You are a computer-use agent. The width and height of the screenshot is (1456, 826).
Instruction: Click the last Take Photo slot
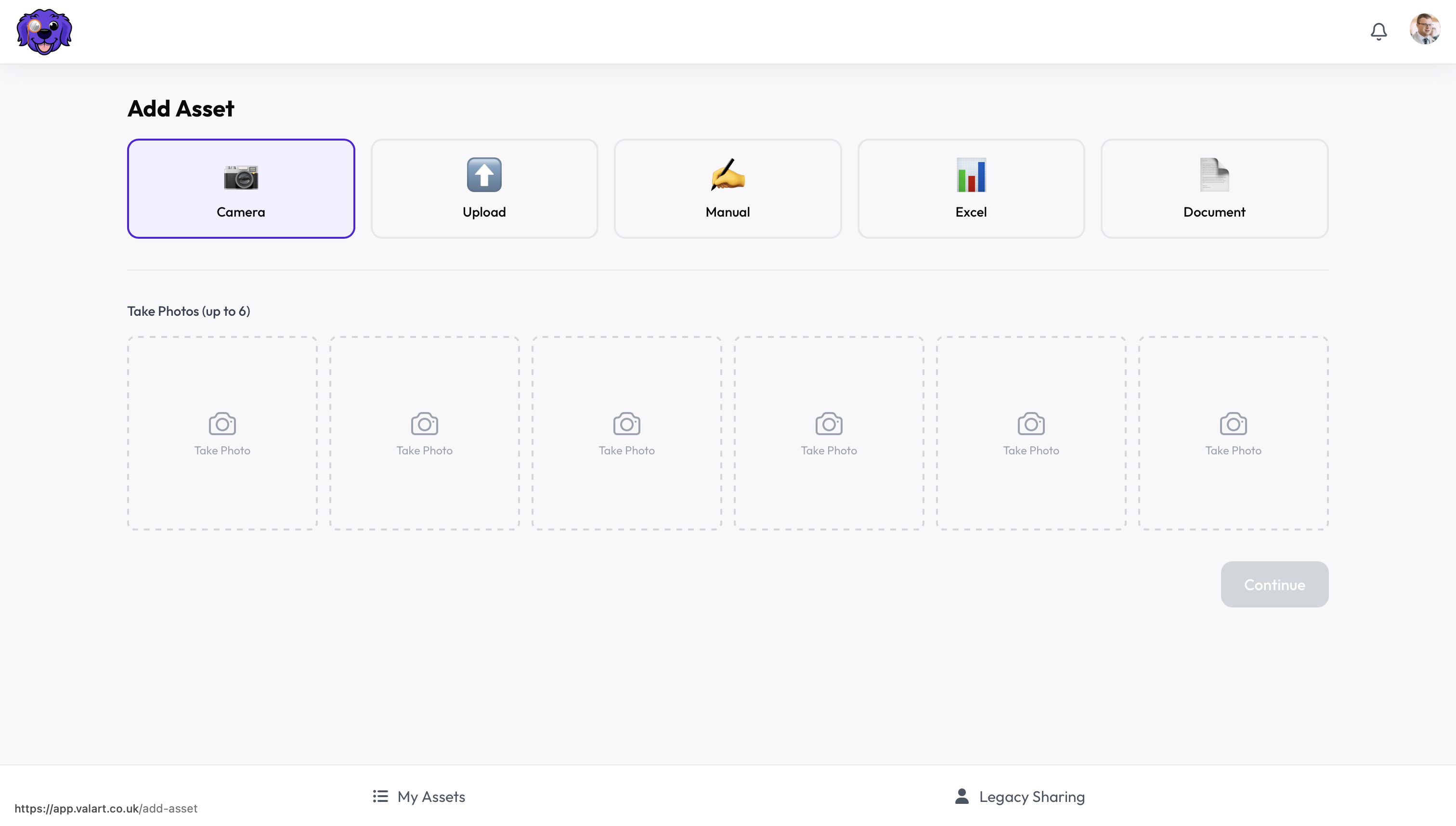tap(1233, 432)
